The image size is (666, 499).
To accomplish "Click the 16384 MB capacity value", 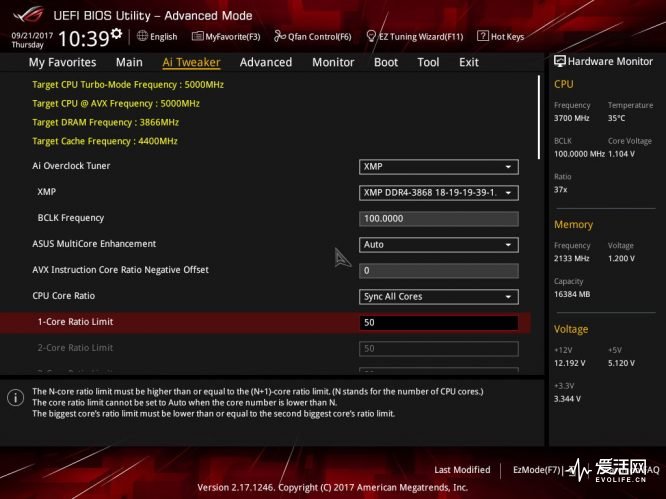I will click(x=572, y=294).
